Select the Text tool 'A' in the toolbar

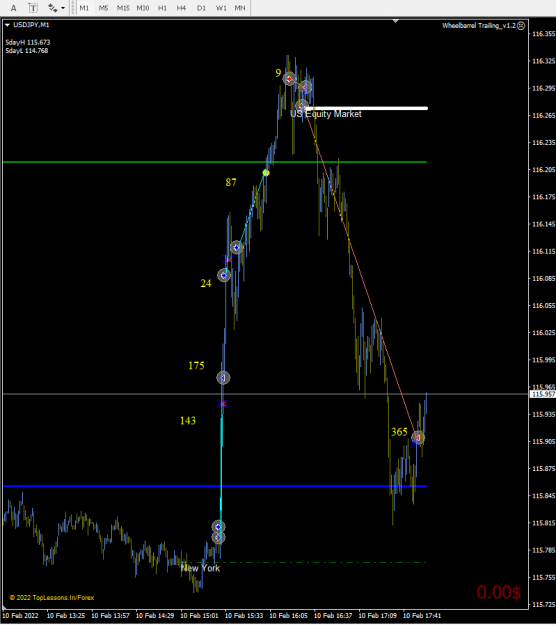tap(14, 8)
